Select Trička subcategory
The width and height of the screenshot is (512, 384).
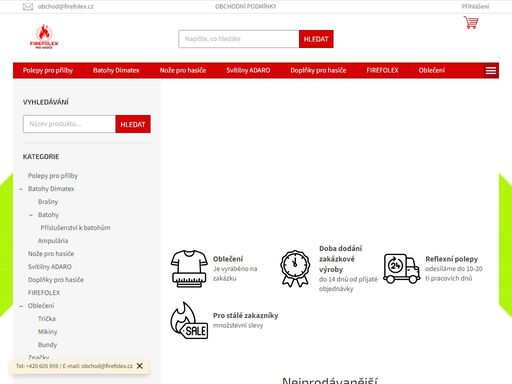click(x=47, y=319)
